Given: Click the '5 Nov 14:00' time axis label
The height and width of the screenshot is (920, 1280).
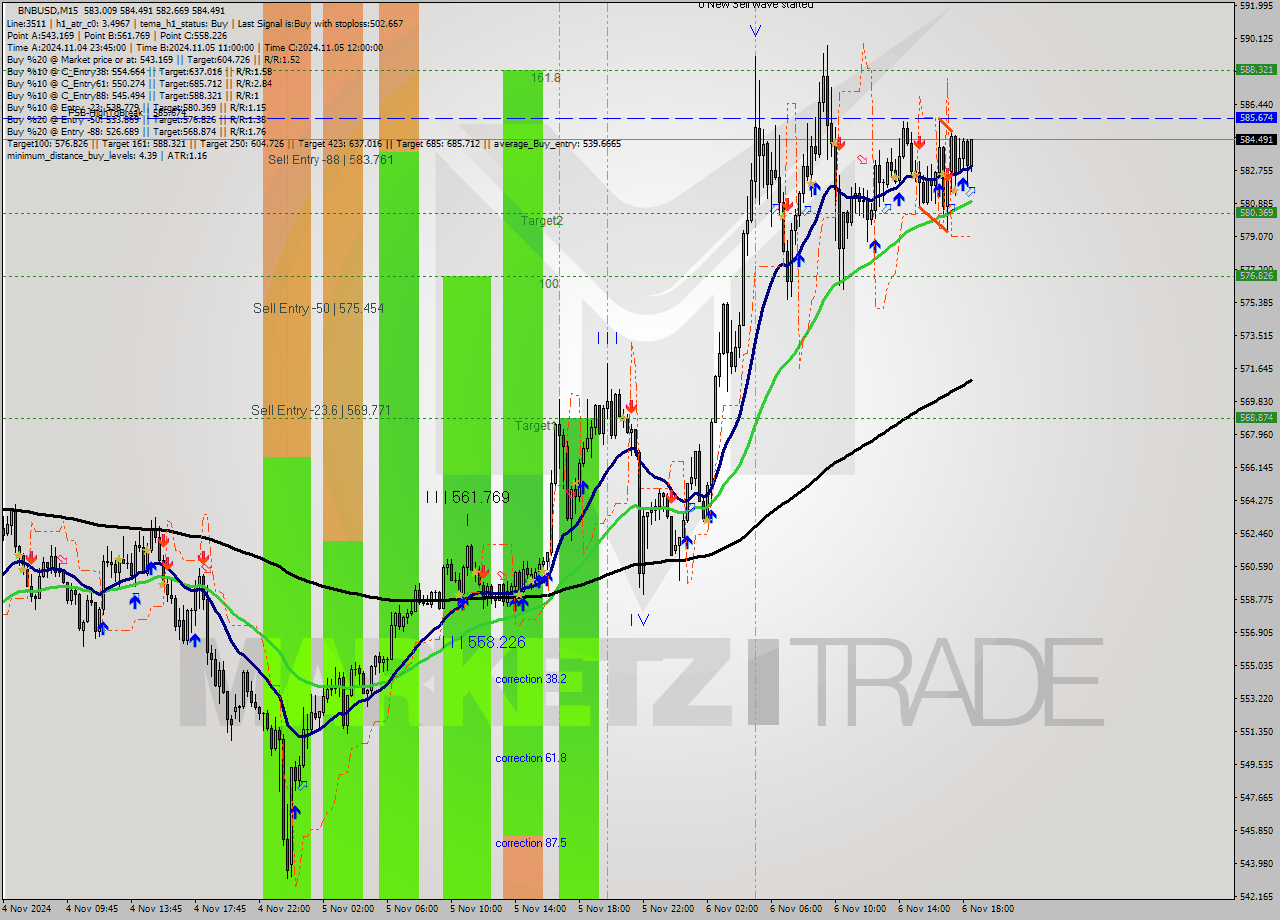Looking at the screenshot, I should point(539,909).
